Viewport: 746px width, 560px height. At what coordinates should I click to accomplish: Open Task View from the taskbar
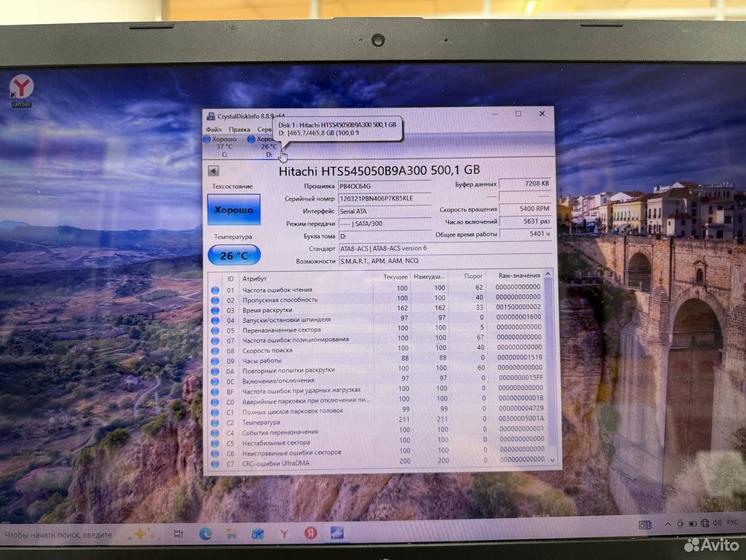pyautogui.click(x=178, y=534)
